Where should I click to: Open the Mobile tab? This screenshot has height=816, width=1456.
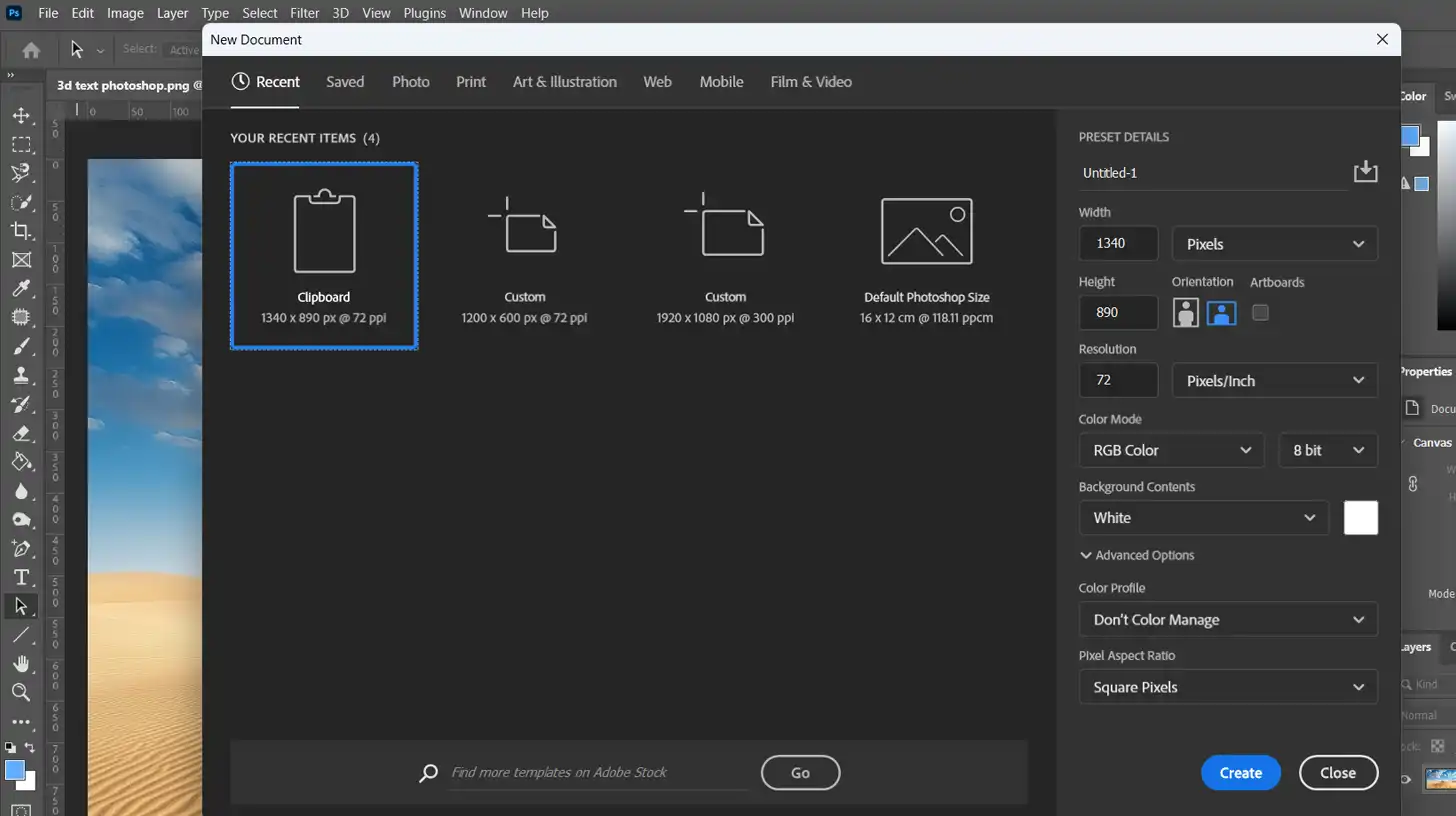pos(721,82)
